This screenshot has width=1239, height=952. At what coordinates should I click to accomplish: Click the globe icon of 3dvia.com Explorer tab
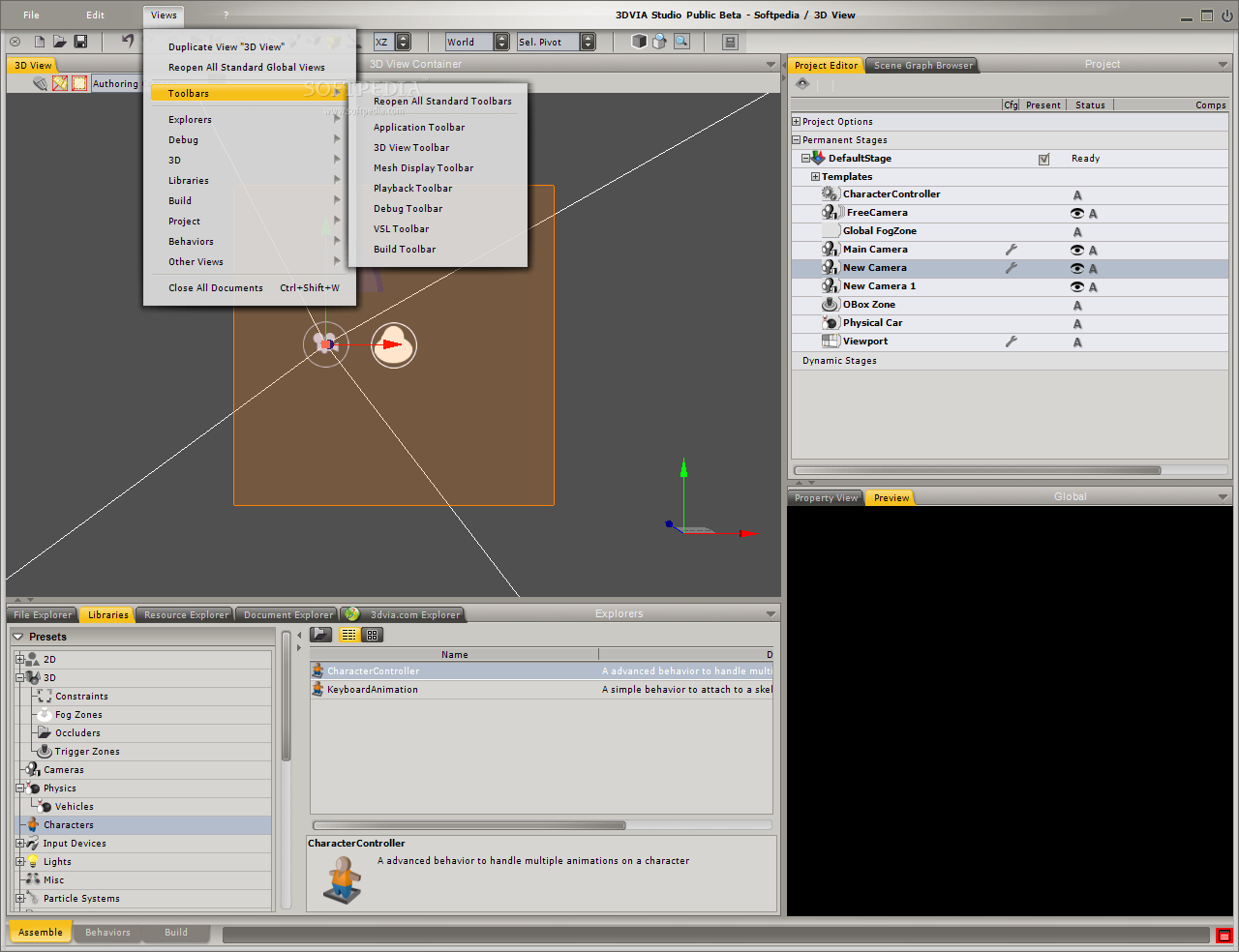352,614
